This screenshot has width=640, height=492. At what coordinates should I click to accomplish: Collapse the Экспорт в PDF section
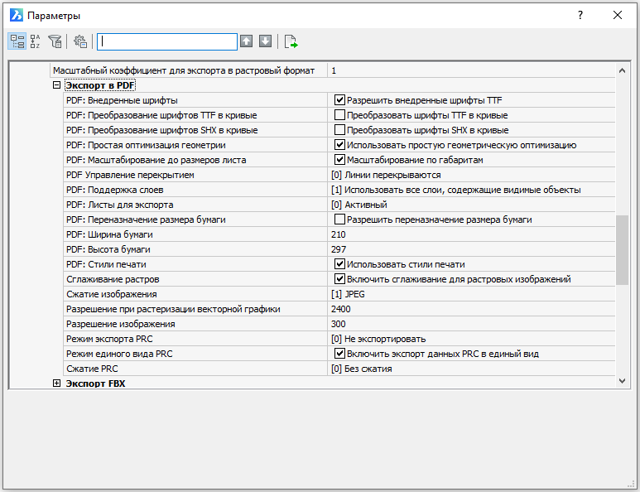[x=57, y=85]
